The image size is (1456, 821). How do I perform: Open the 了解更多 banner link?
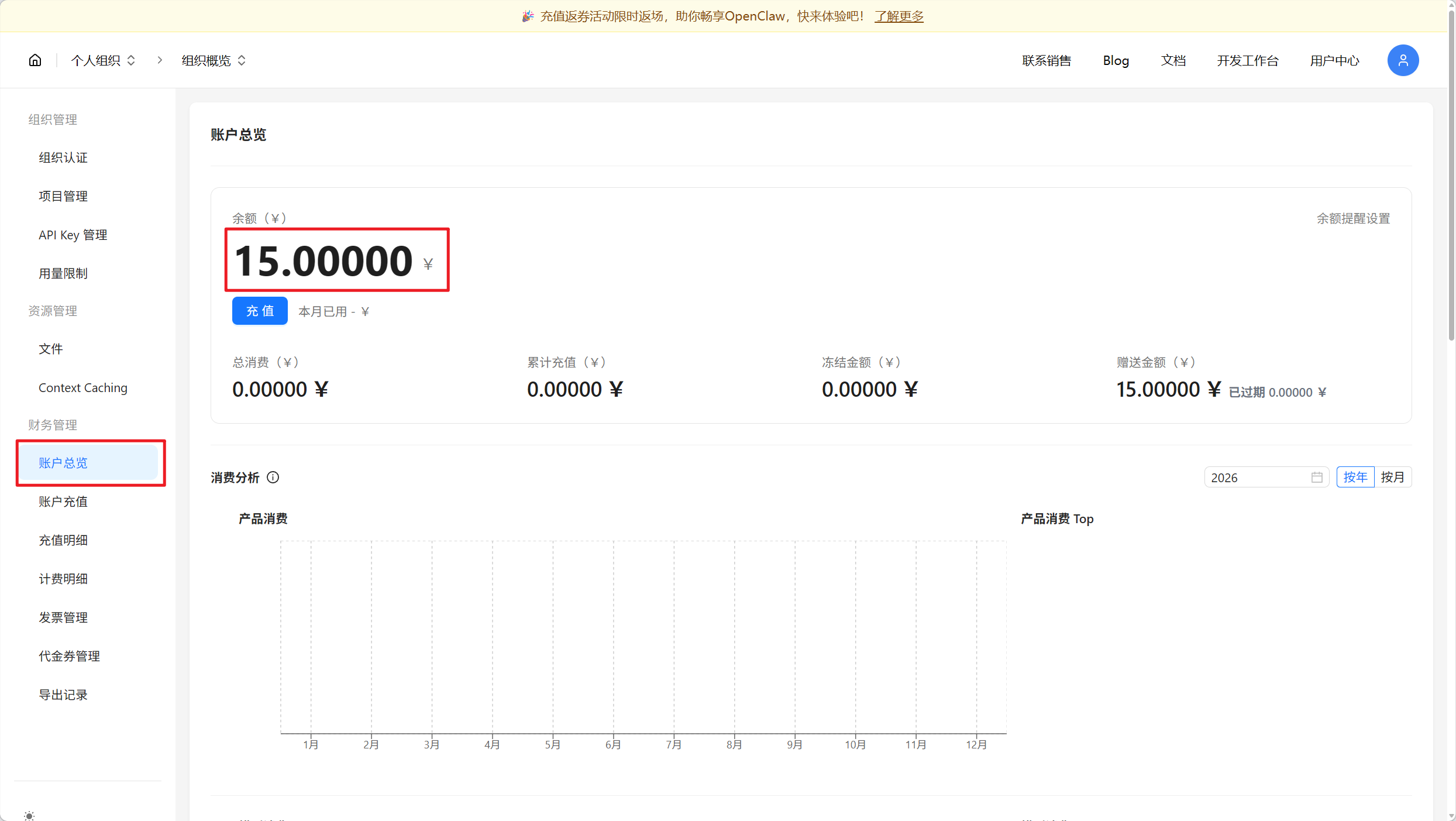pyautogui.click(x=899, y=16)
